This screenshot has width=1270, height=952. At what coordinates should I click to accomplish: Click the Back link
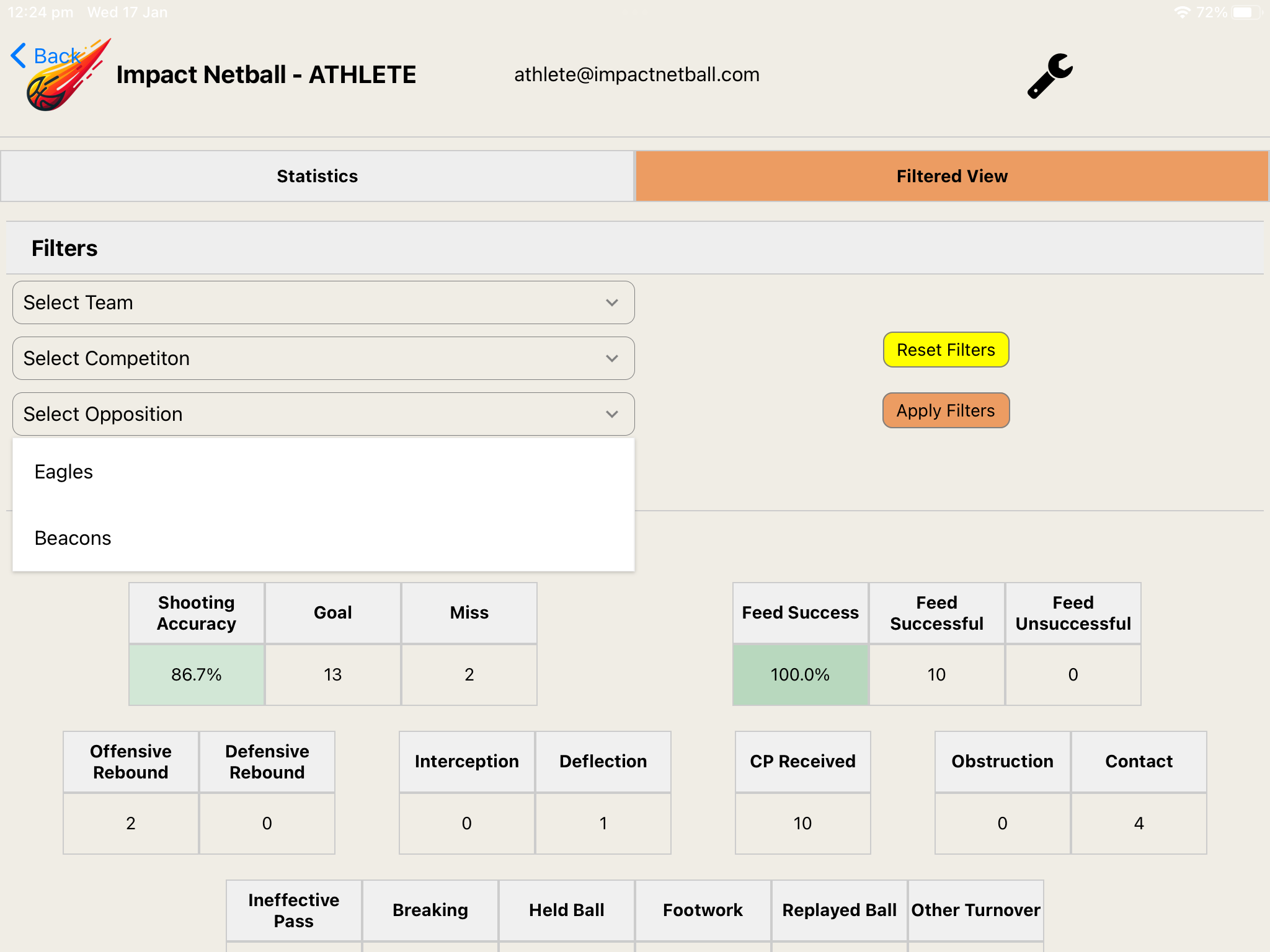(56, 56)
